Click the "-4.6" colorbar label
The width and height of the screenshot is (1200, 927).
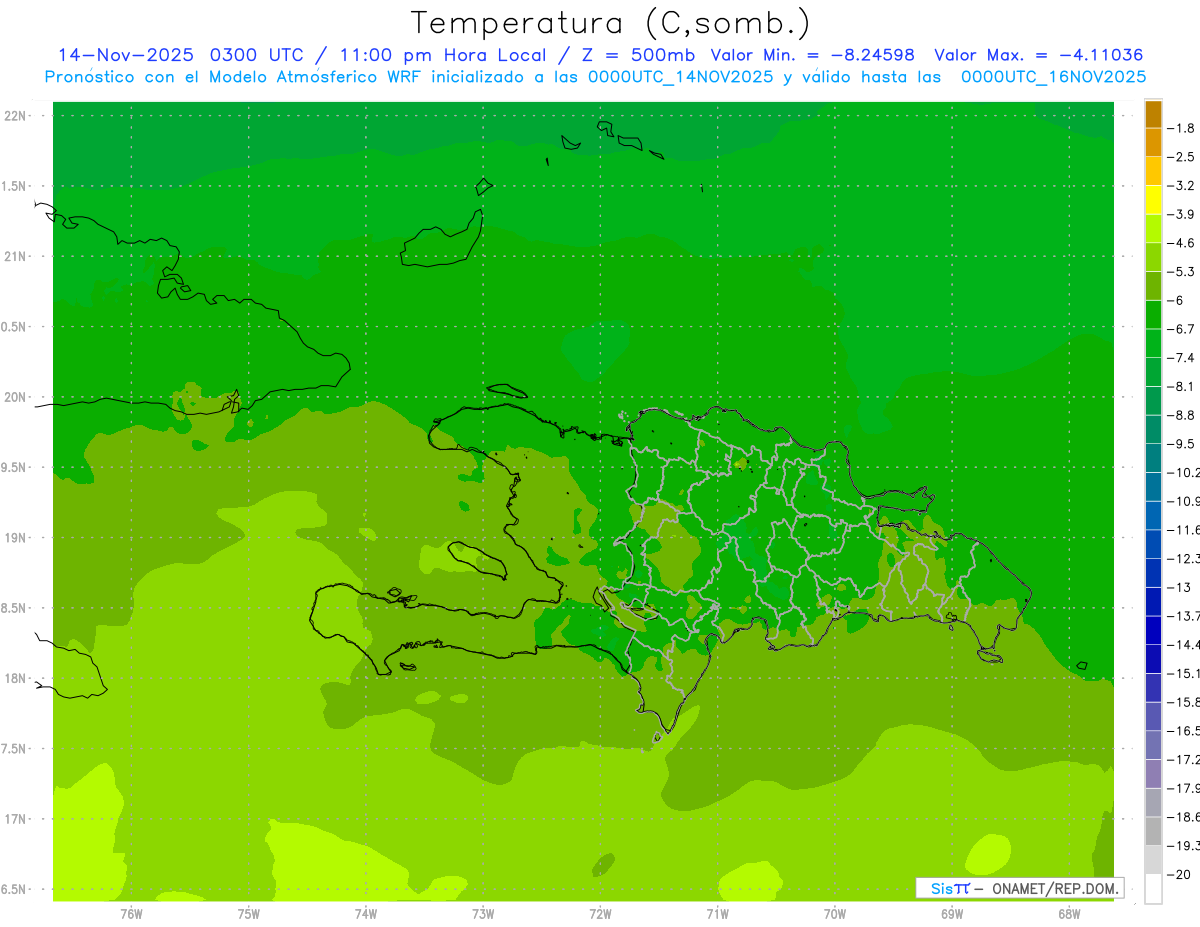[x=1180, y=243]
